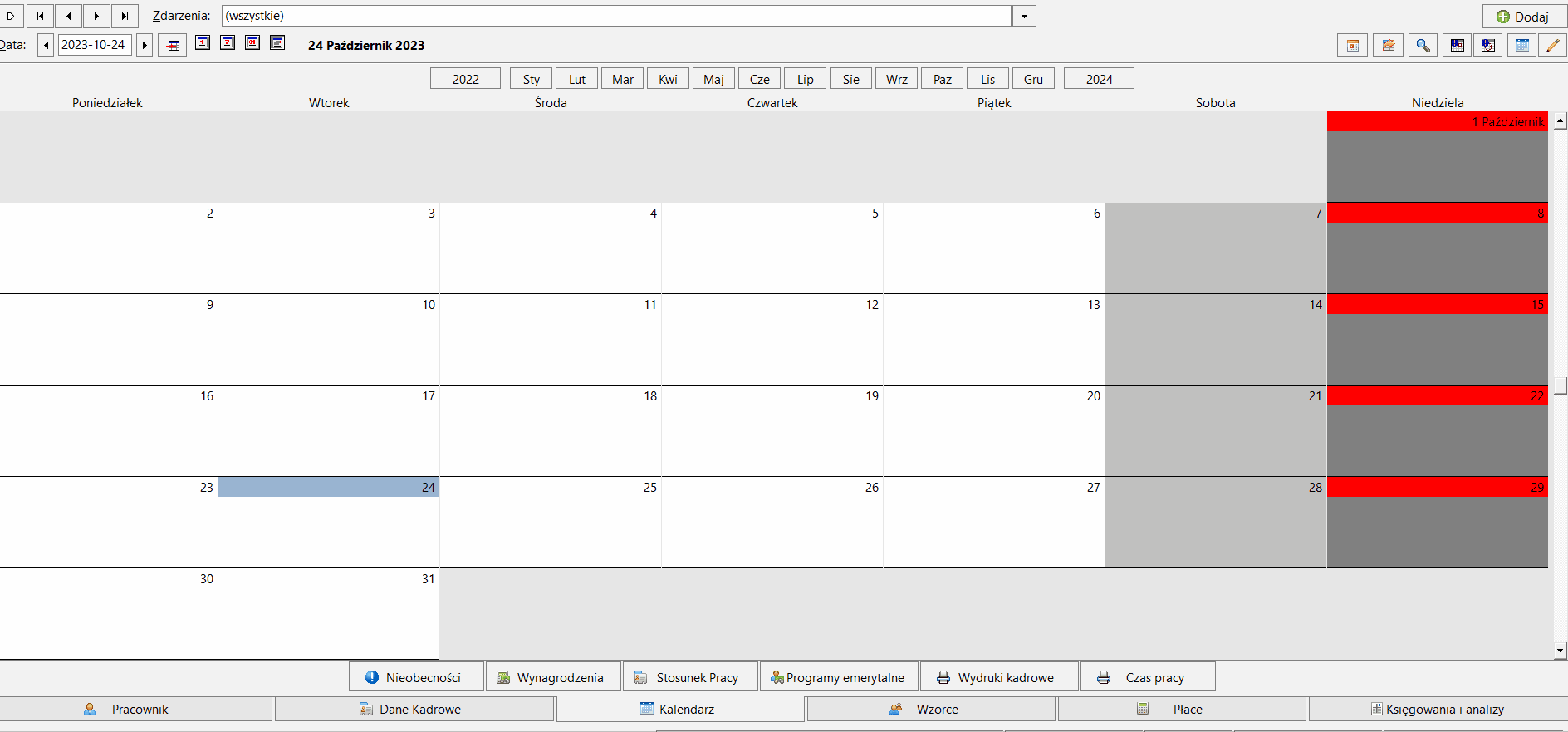Screen dimensions: 1568x732
Task: Expand the Zdarzenia dropdown arrow
Action: pos(1024,16)
